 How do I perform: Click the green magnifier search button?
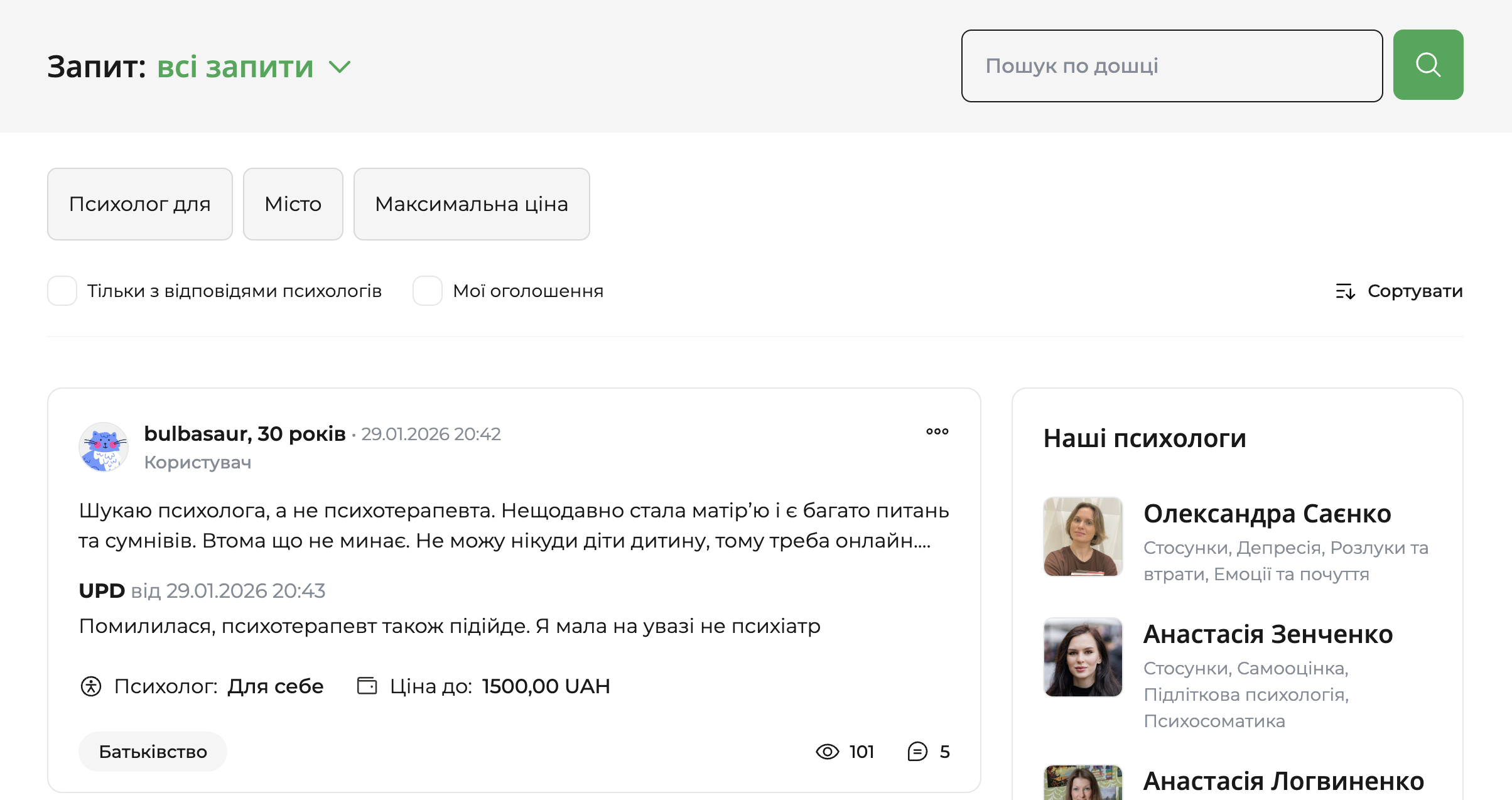click(x=1428, y=64)
